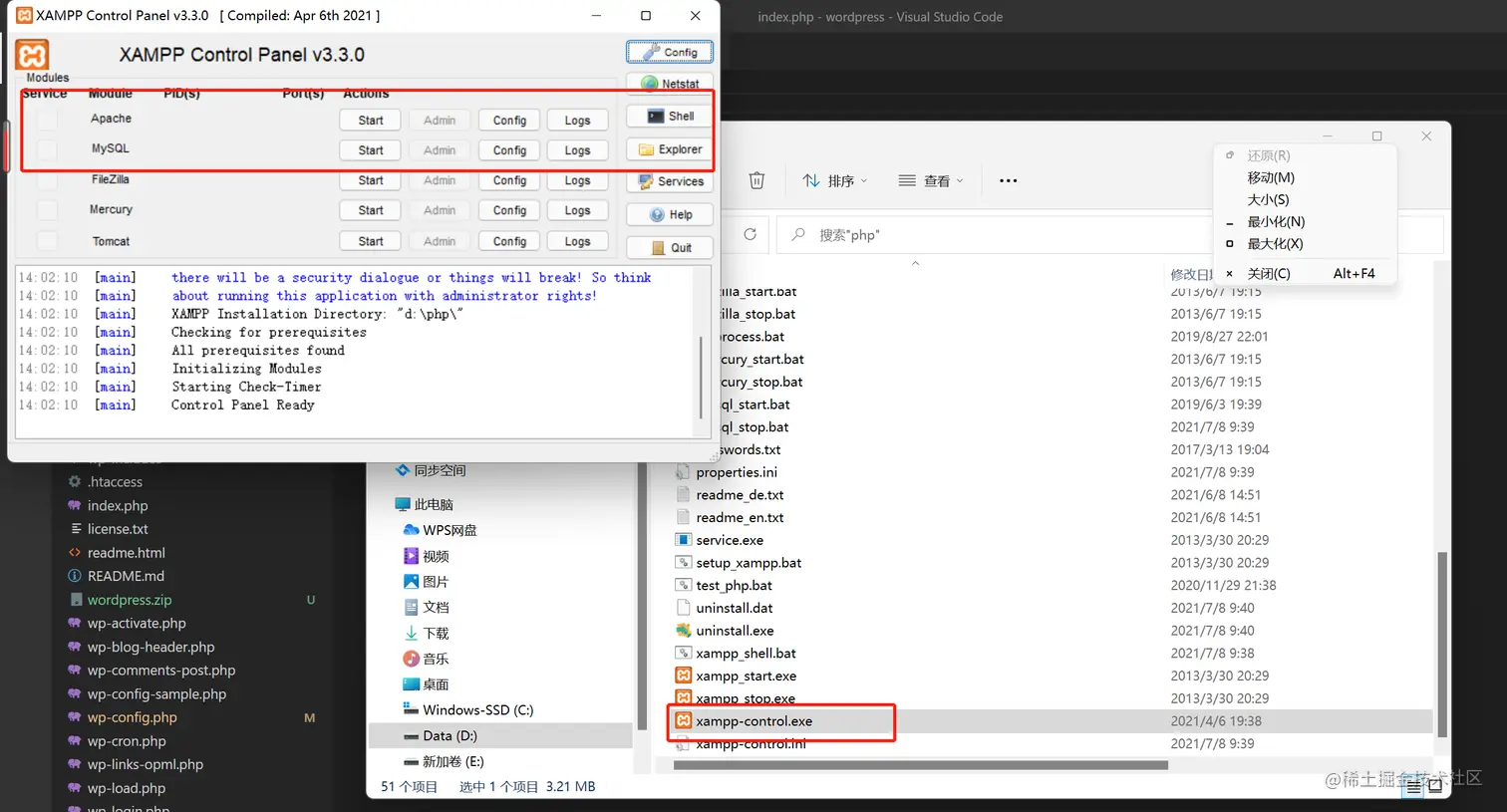The height and width of the screenshot is (812, 1507).
Task: Select xampp_start.exe in the file list
Action: 746,676
